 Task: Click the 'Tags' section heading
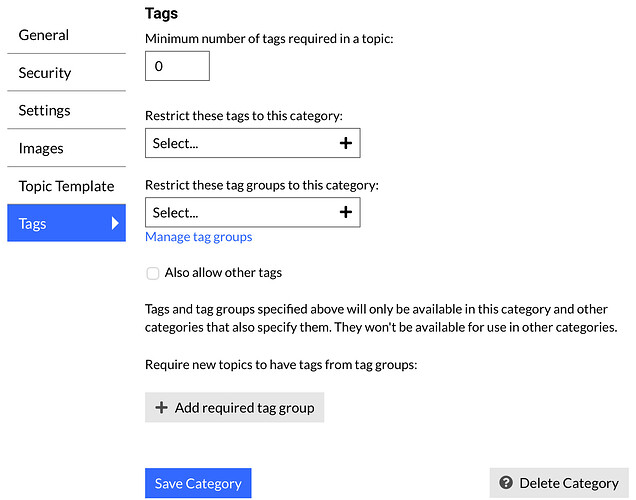tap(161, 13)
